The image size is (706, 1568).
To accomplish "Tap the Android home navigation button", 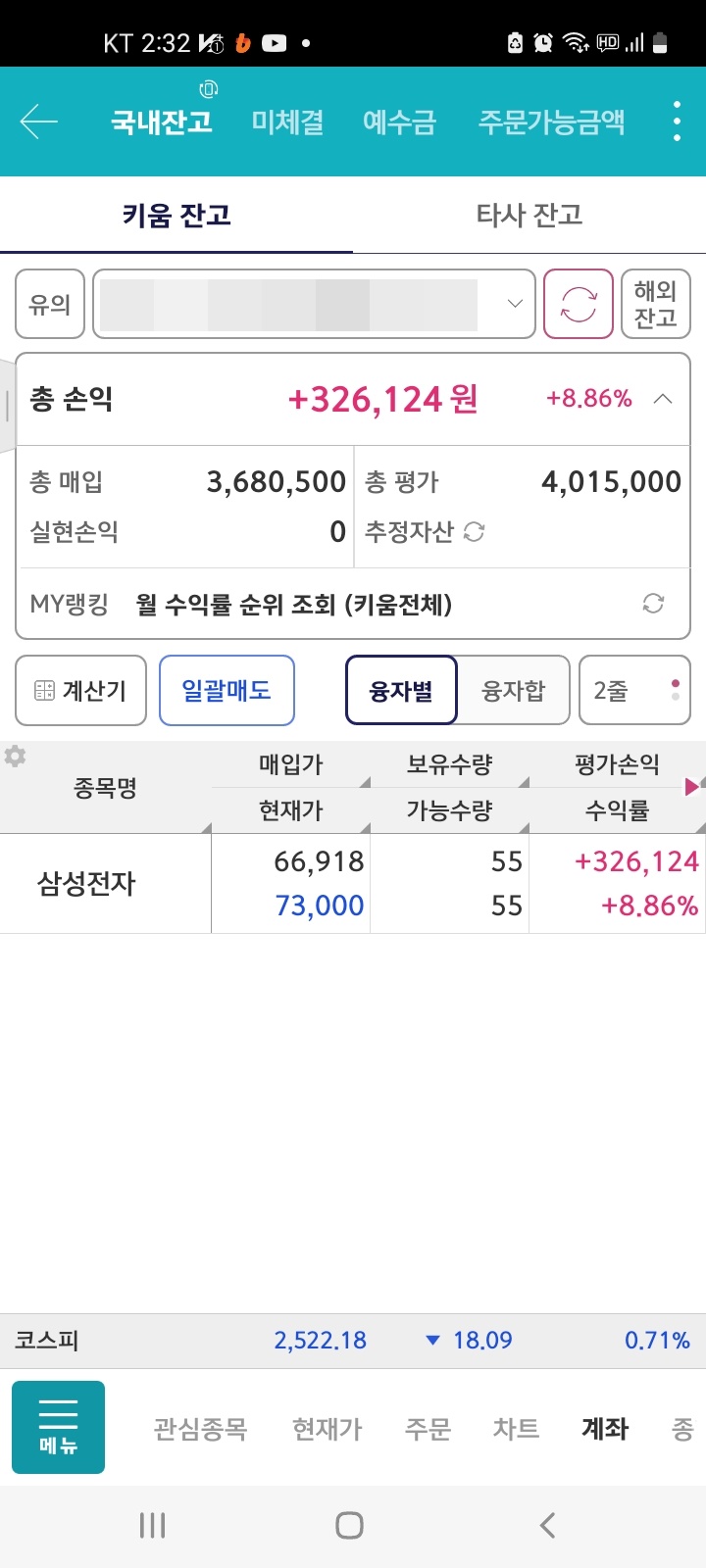I will coord(349,1525).
